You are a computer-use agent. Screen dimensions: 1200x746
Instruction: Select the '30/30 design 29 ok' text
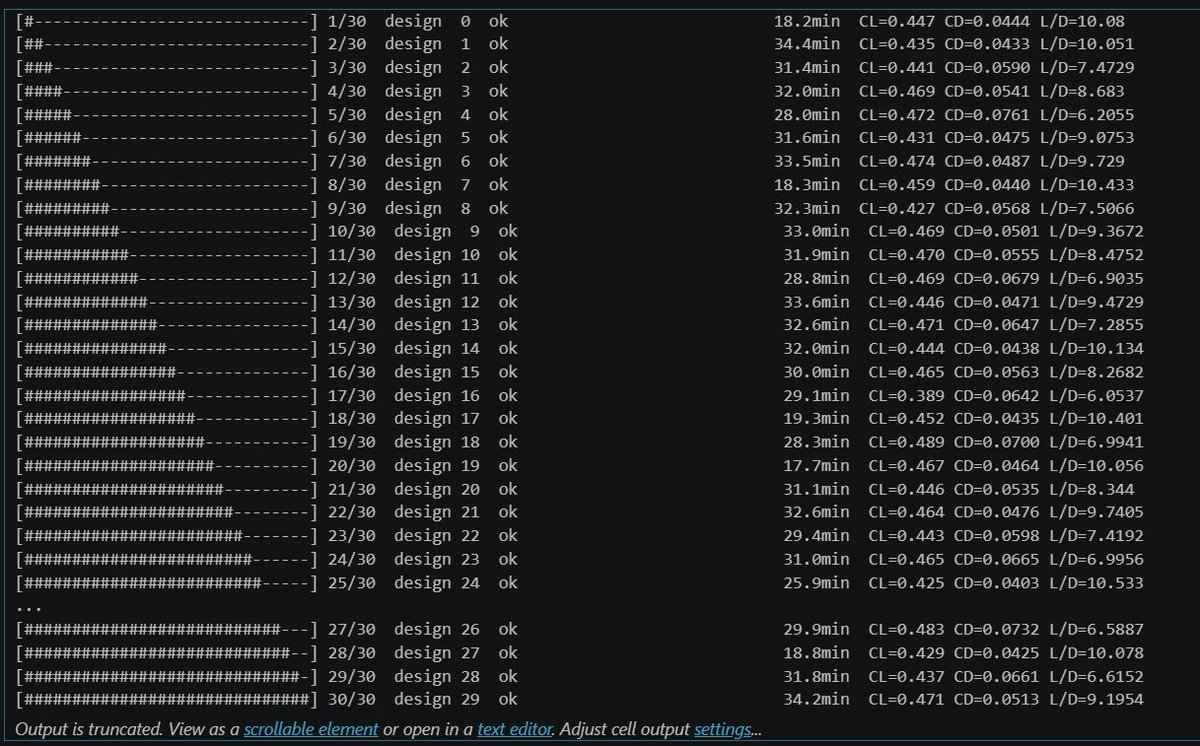(422, 700)
